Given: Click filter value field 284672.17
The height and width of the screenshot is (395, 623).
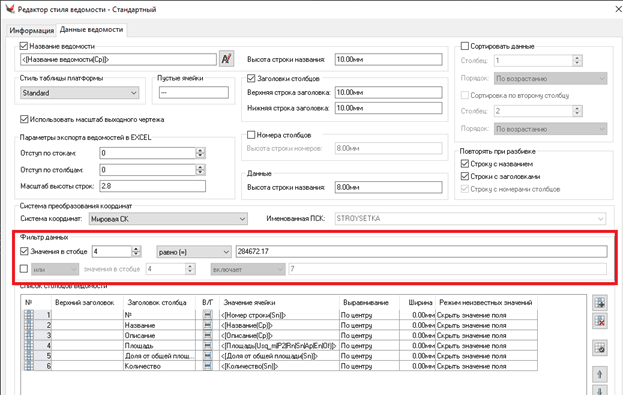Looking at the screenshot, I should click(x=421, y=251).
